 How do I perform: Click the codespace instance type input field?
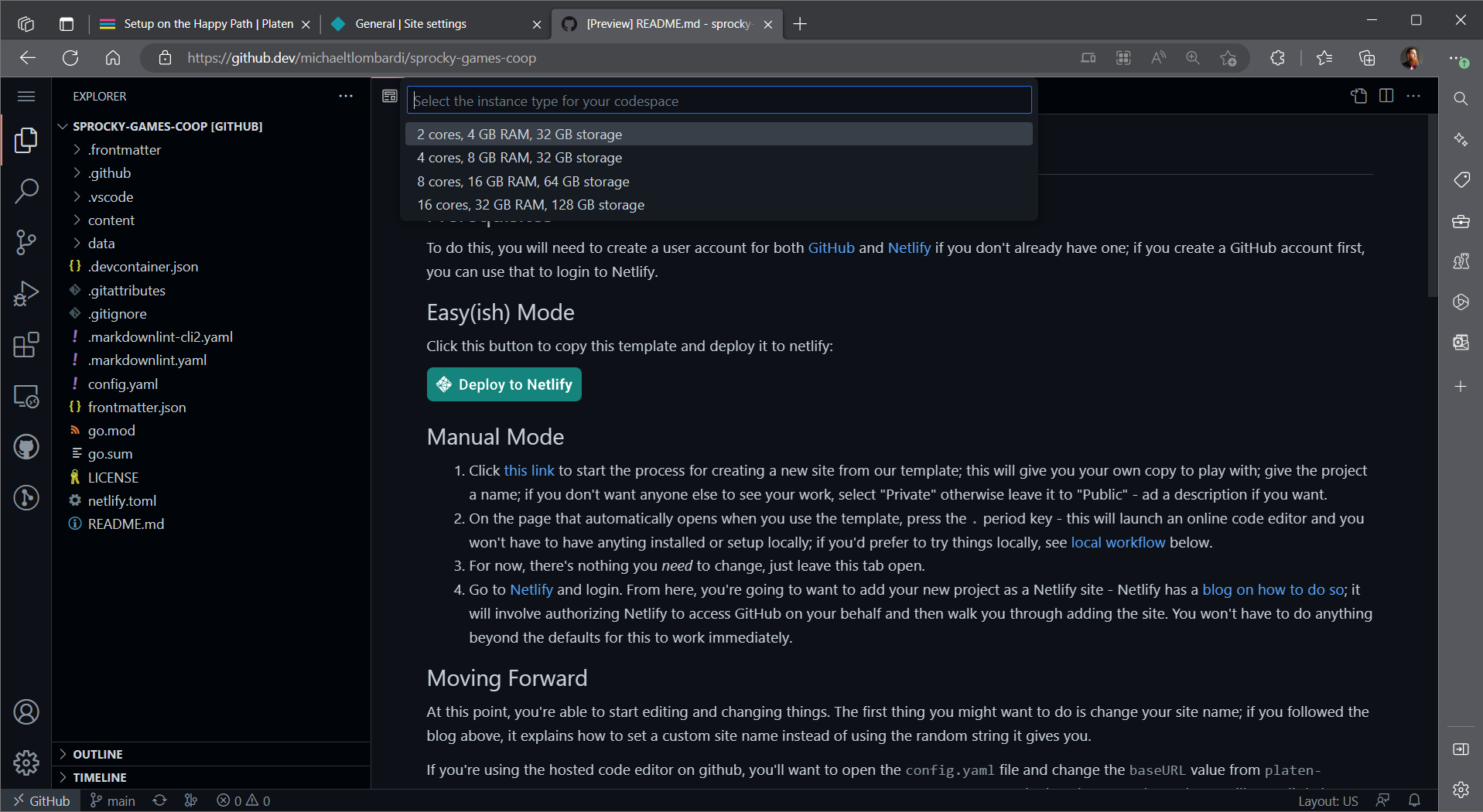click(719, 101)
